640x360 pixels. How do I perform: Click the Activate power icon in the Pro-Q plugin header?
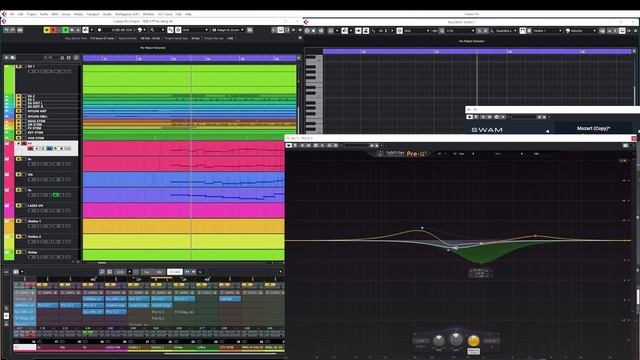[289, 145]
